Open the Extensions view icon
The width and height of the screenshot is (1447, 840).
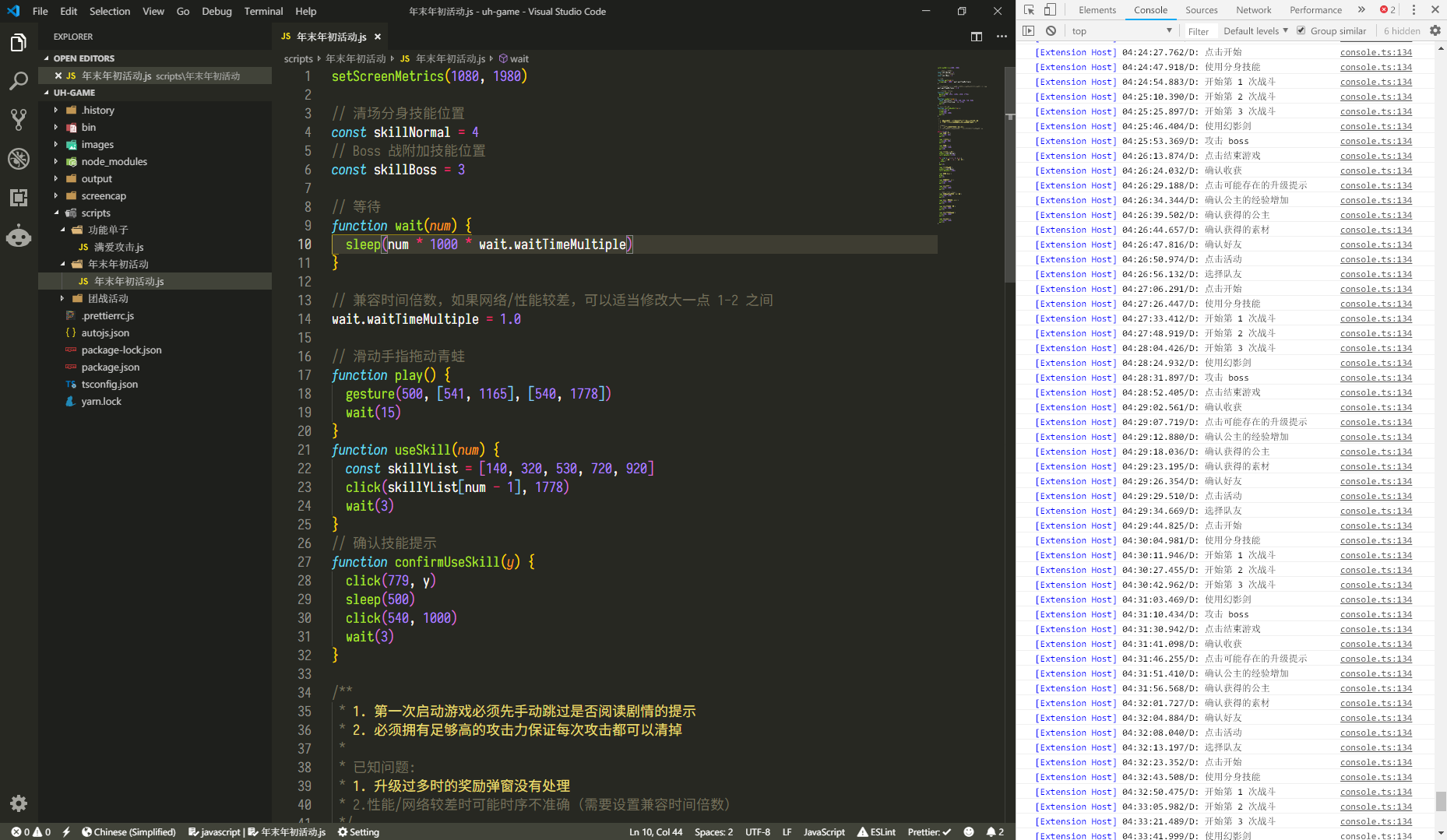coord(19,198)
